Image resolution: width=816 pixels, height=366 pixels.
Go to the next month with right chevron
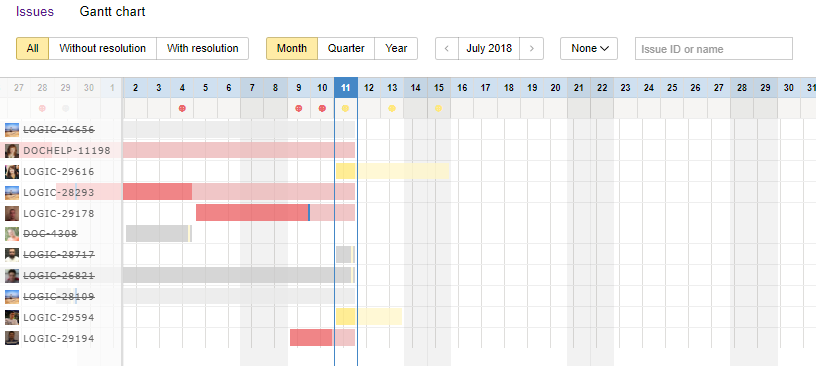[531, 48]
